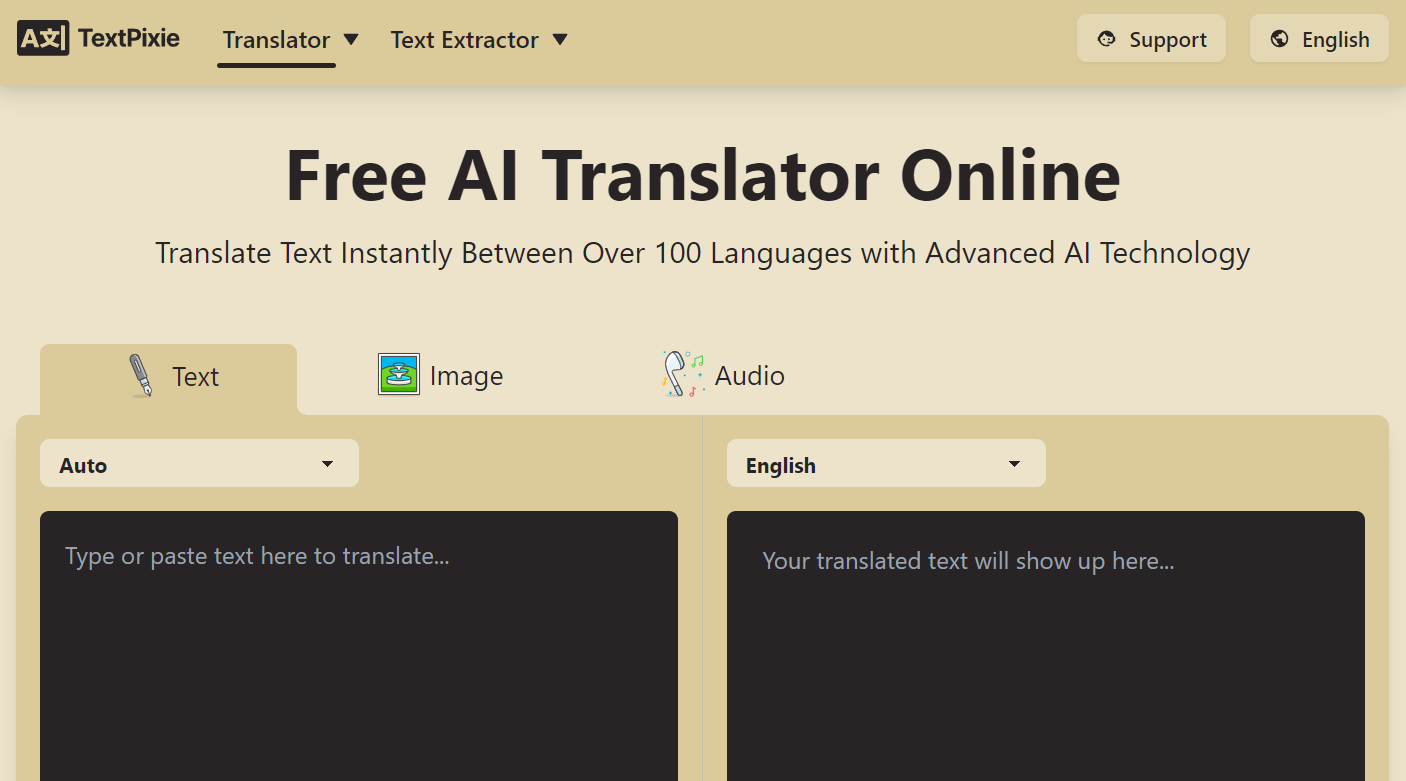Click the TextPixie brand name

[129, 39]
